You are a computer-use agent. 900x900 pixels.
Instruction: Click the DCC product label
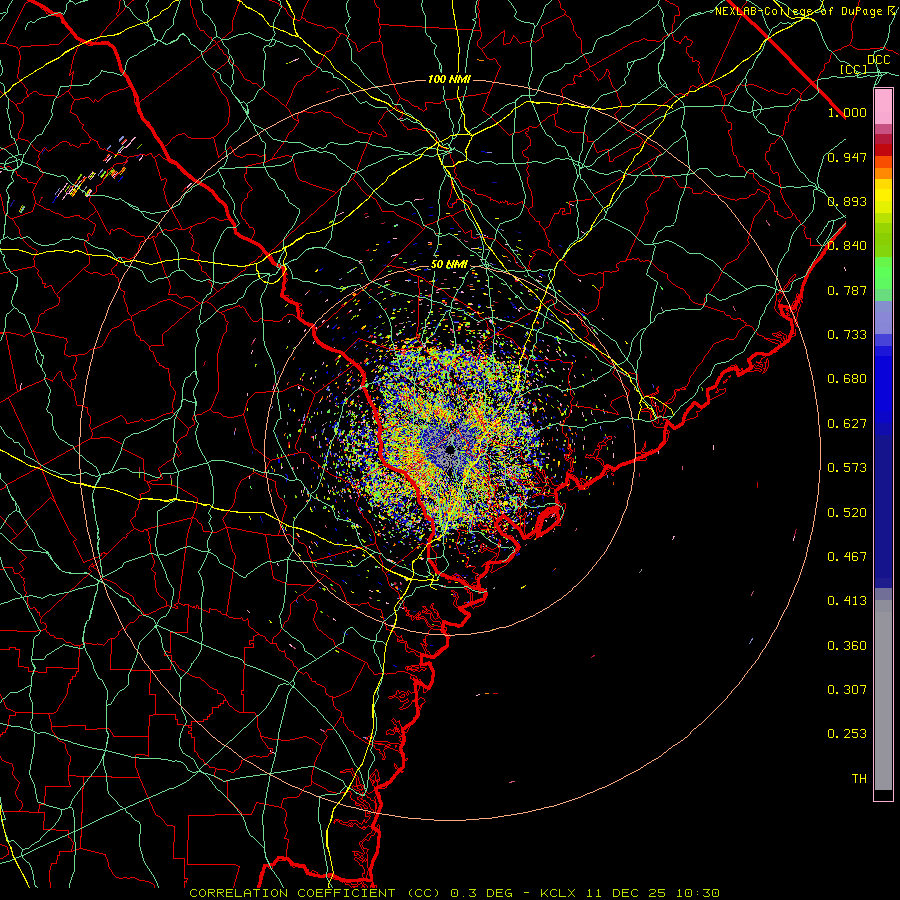tap(878, 59)
